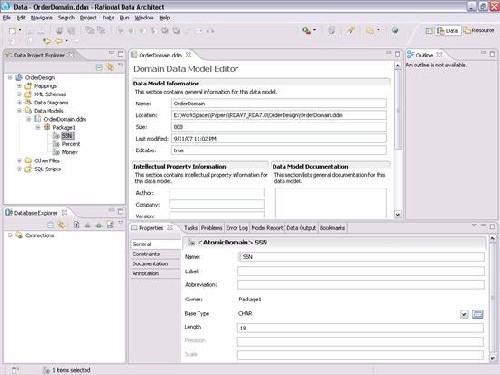Expand the Connections node in Database Explorer

pyautogui.click(x=10, y=235)
